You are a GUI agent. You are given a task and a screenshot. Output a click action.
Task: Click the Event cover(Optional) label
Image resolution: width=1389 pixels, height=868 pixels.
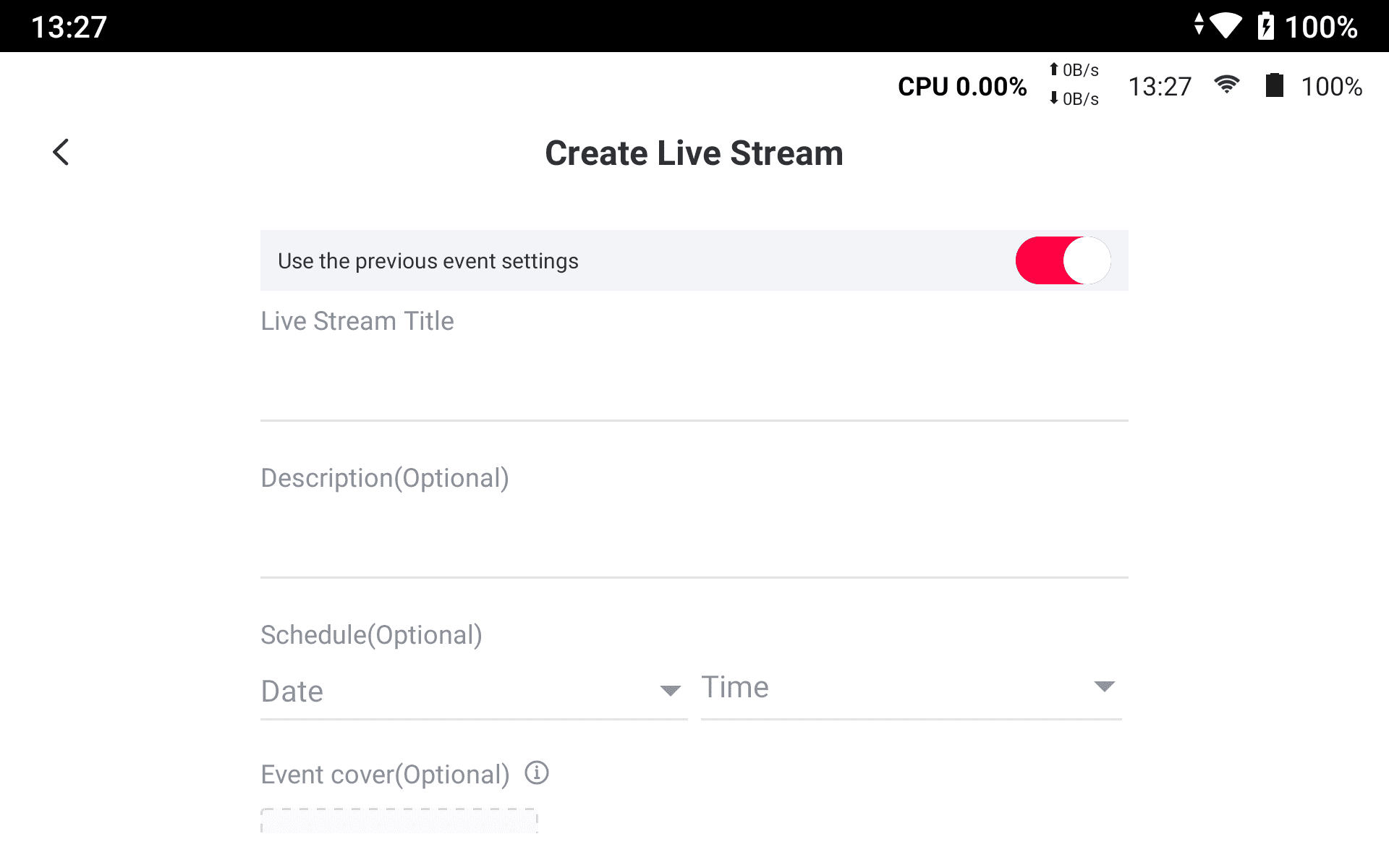point(385,775)
